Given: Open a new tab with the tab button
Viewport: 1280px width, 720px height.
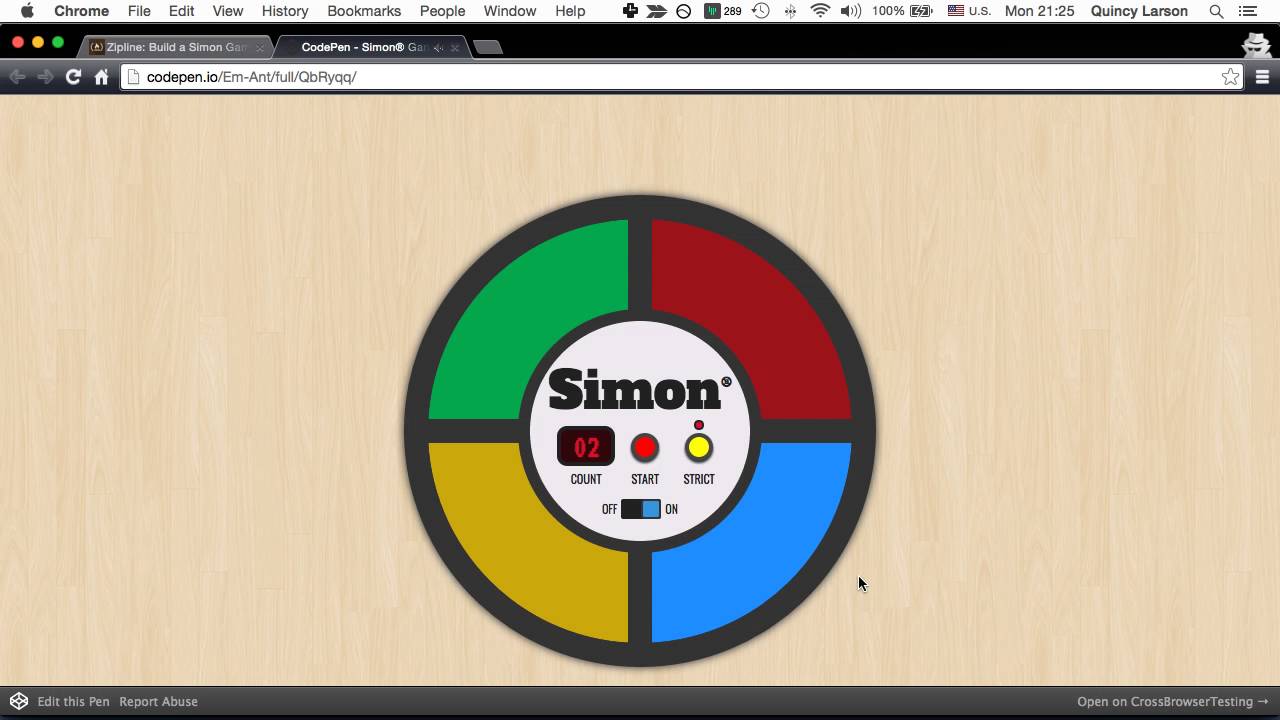Looking at the screenshot, I should pyautogui.click(x=487, y=47).
